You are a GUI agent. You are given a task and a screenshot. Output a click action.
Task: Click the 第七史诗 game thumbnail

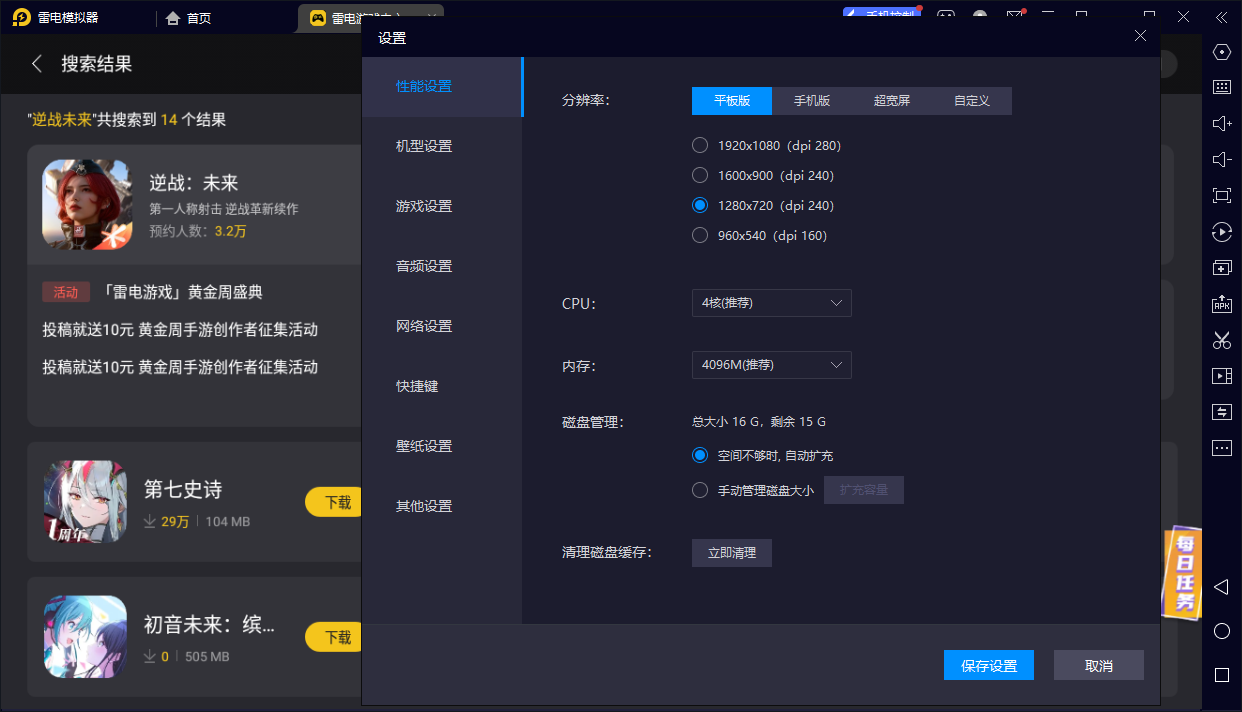tap(85, 500)
